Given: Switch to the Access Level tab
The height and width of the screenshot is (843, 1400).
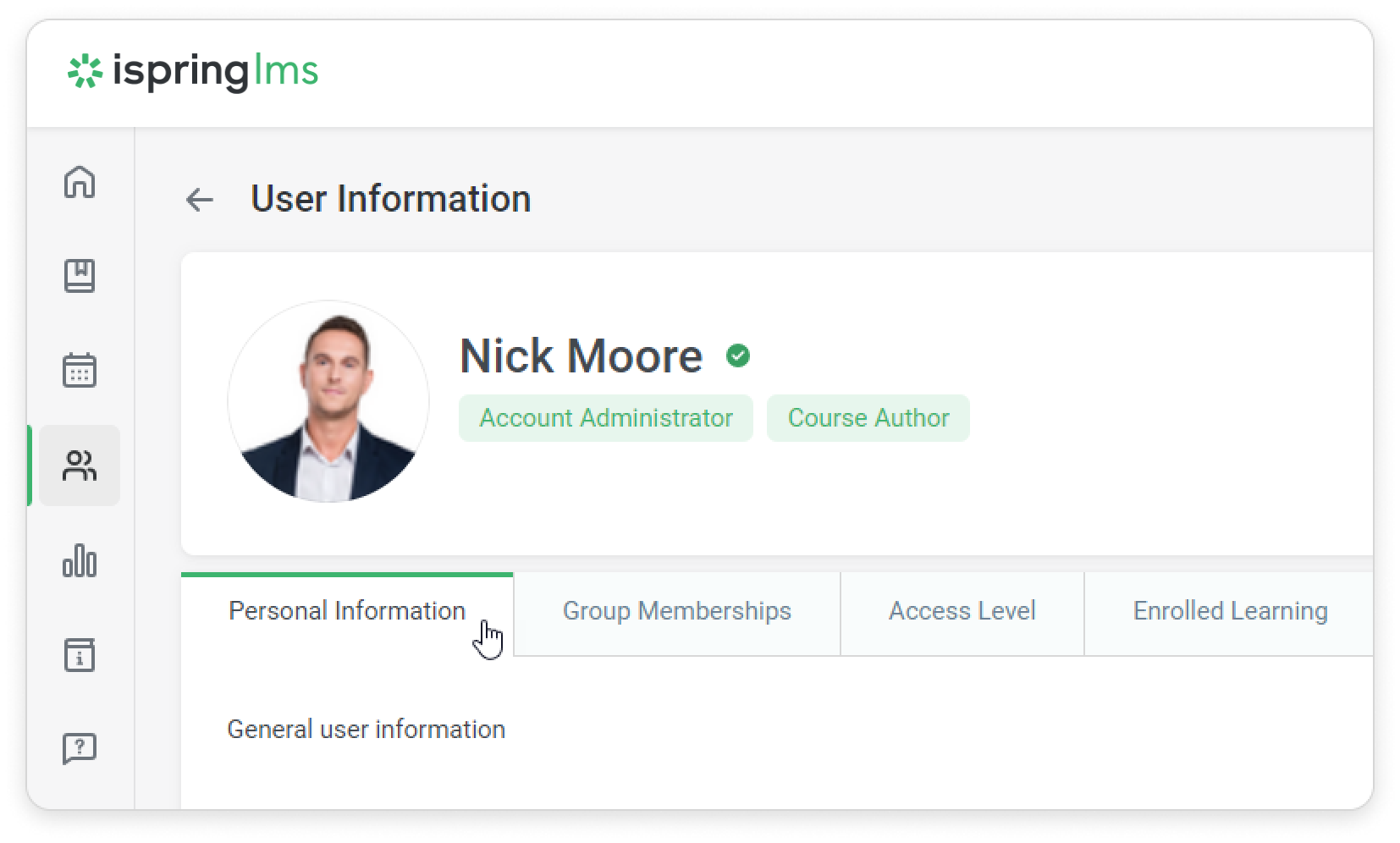Looking at the screenshot, I should 962,611.
